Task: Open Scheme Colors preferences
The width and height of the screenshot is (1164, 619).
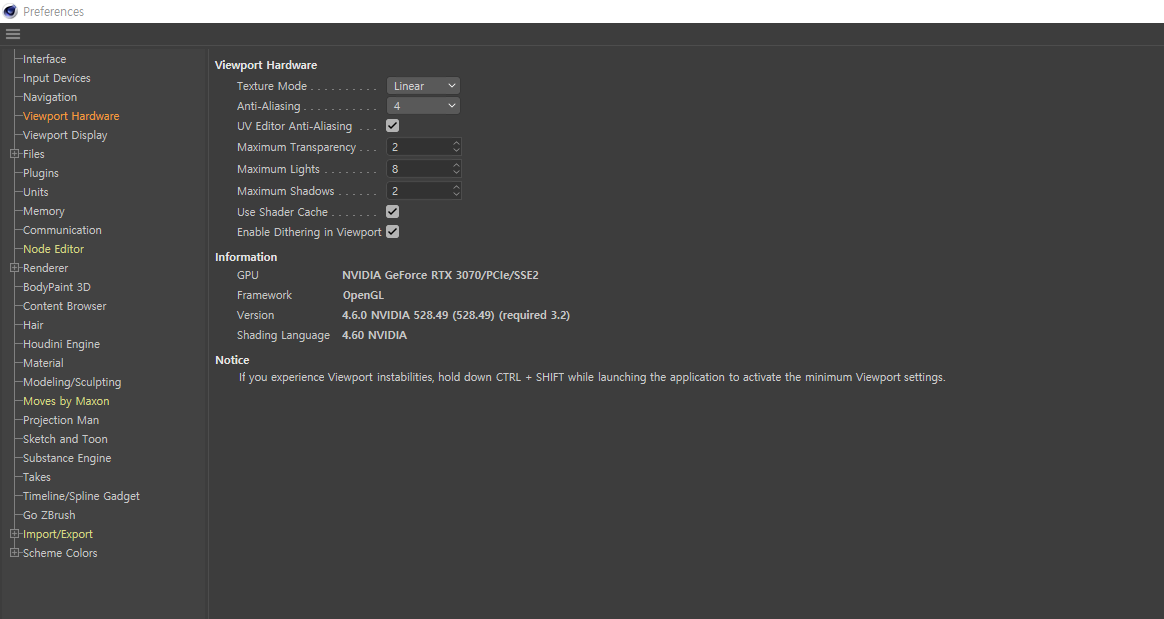Action: pos(60,553)
